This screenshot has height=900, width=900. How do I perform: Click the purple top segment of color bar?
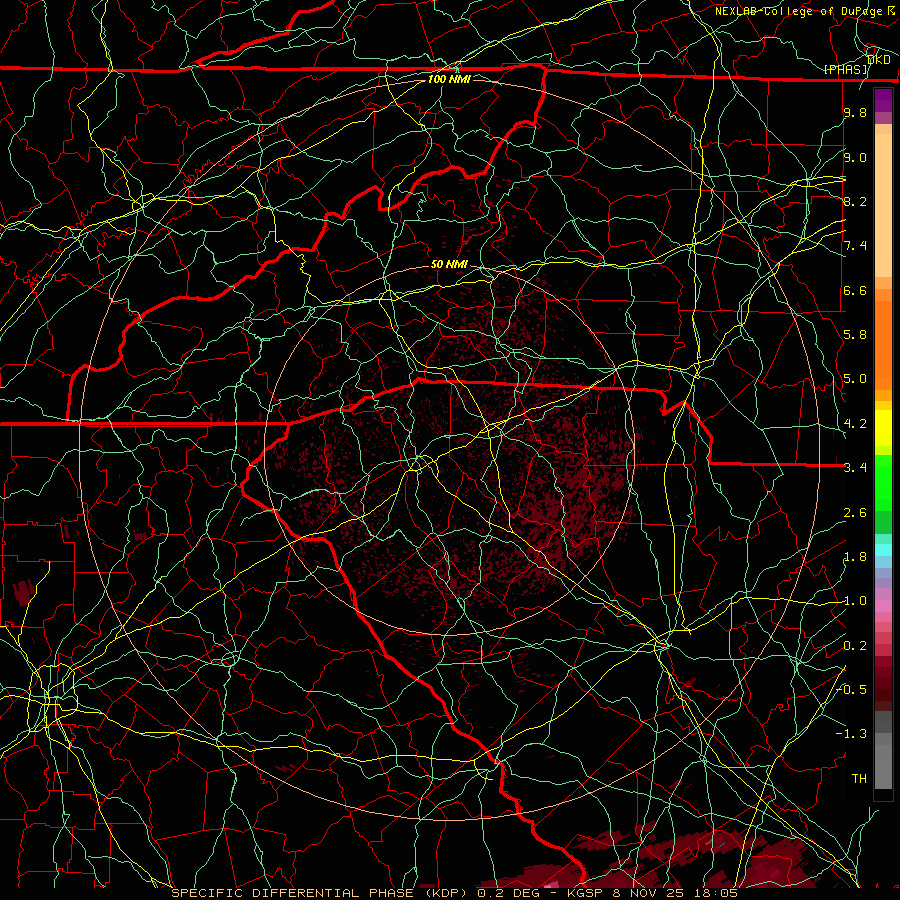(x=883, y=101)
